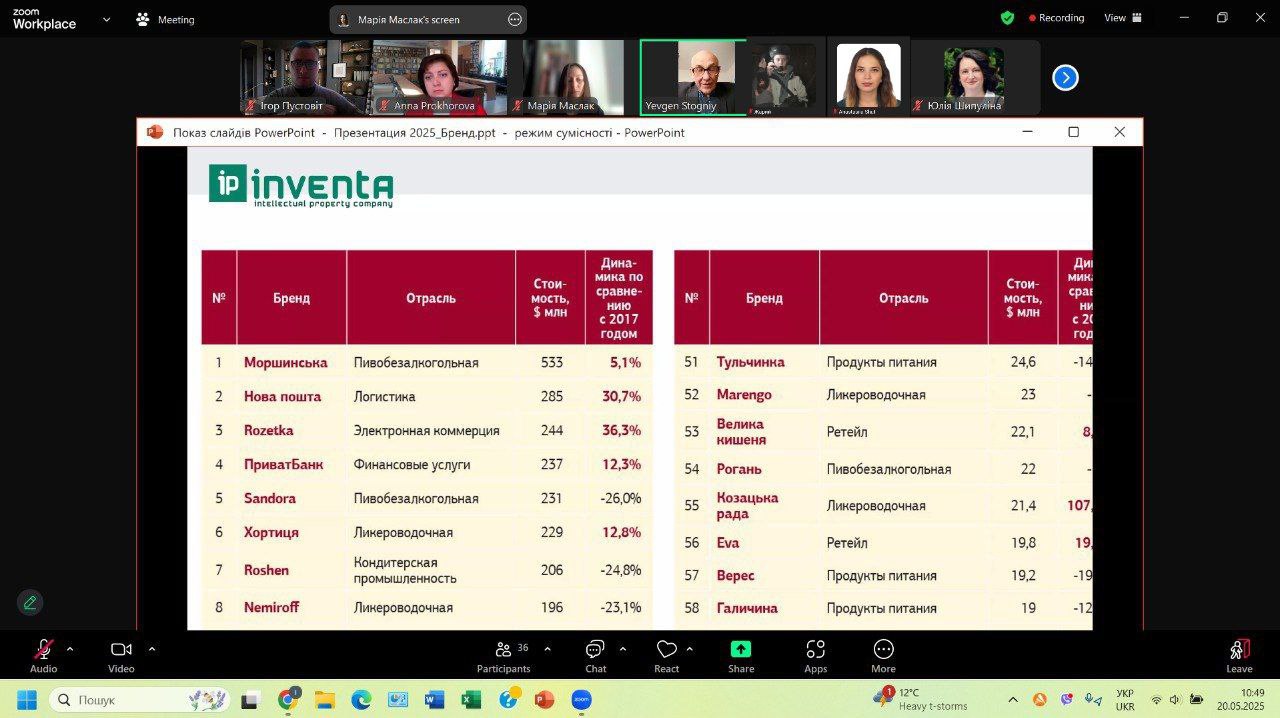The image size is (1280, 718).
Task: Open Google Chrome from taskbar
Action: click(288, 699)
